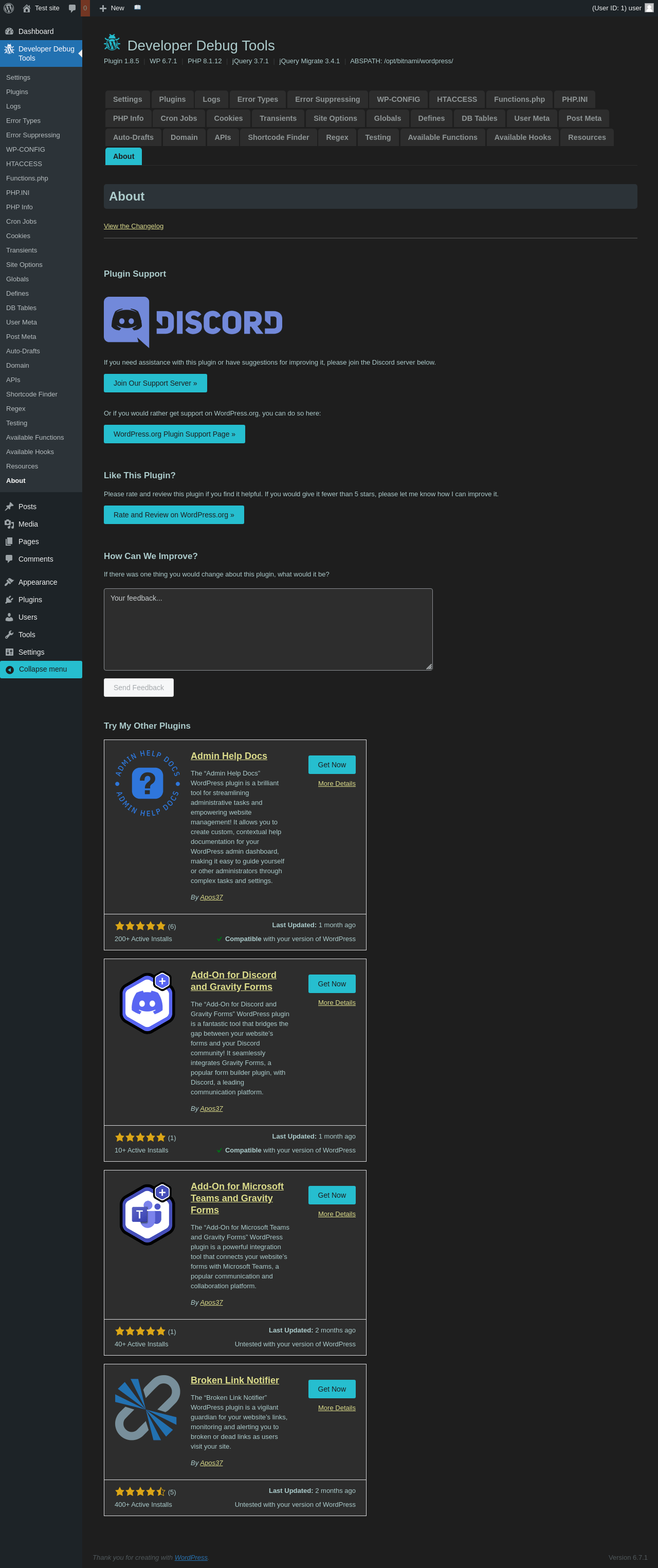Open Site Options in sidebar submenu

coord(24,265)
